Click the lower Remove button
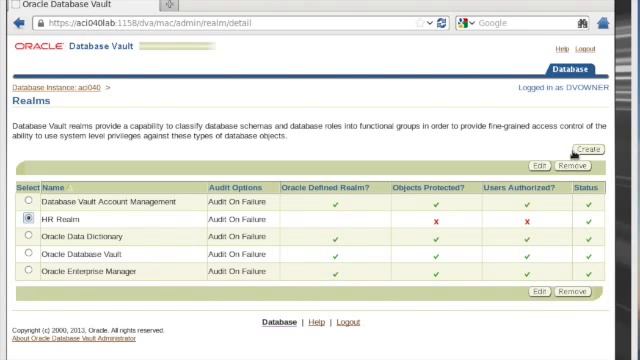Viewport: 640px width, 360px height. tap(572, 291)
